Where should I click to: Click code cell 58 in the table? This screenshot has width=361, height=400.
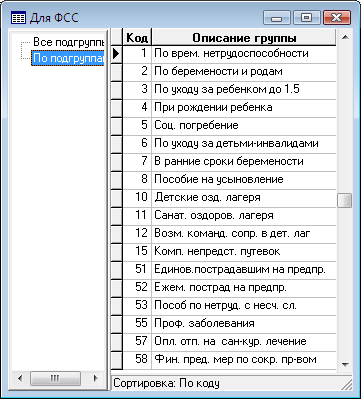coord(137,360)
